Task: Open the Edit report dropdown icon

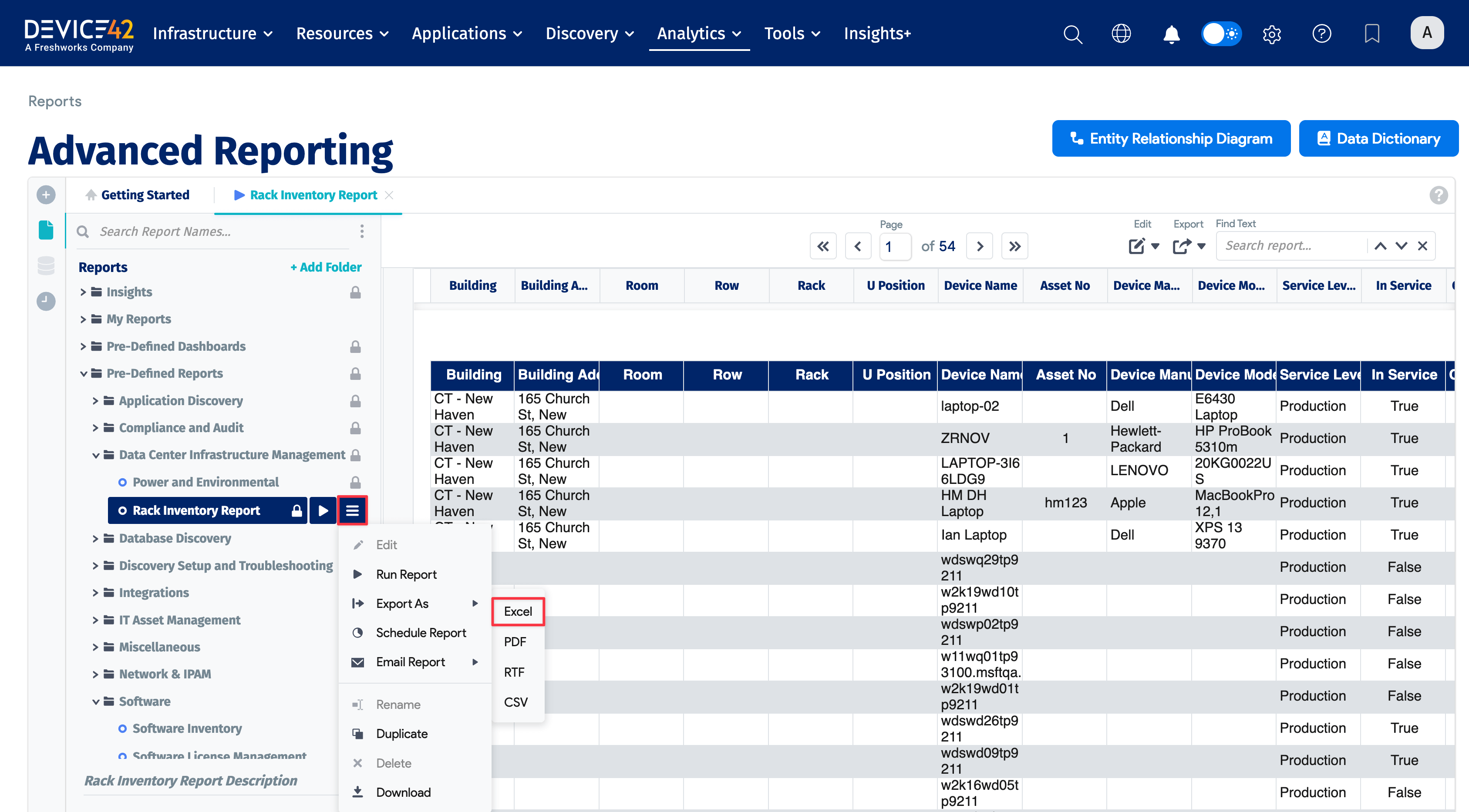Action: point(1143,246)
